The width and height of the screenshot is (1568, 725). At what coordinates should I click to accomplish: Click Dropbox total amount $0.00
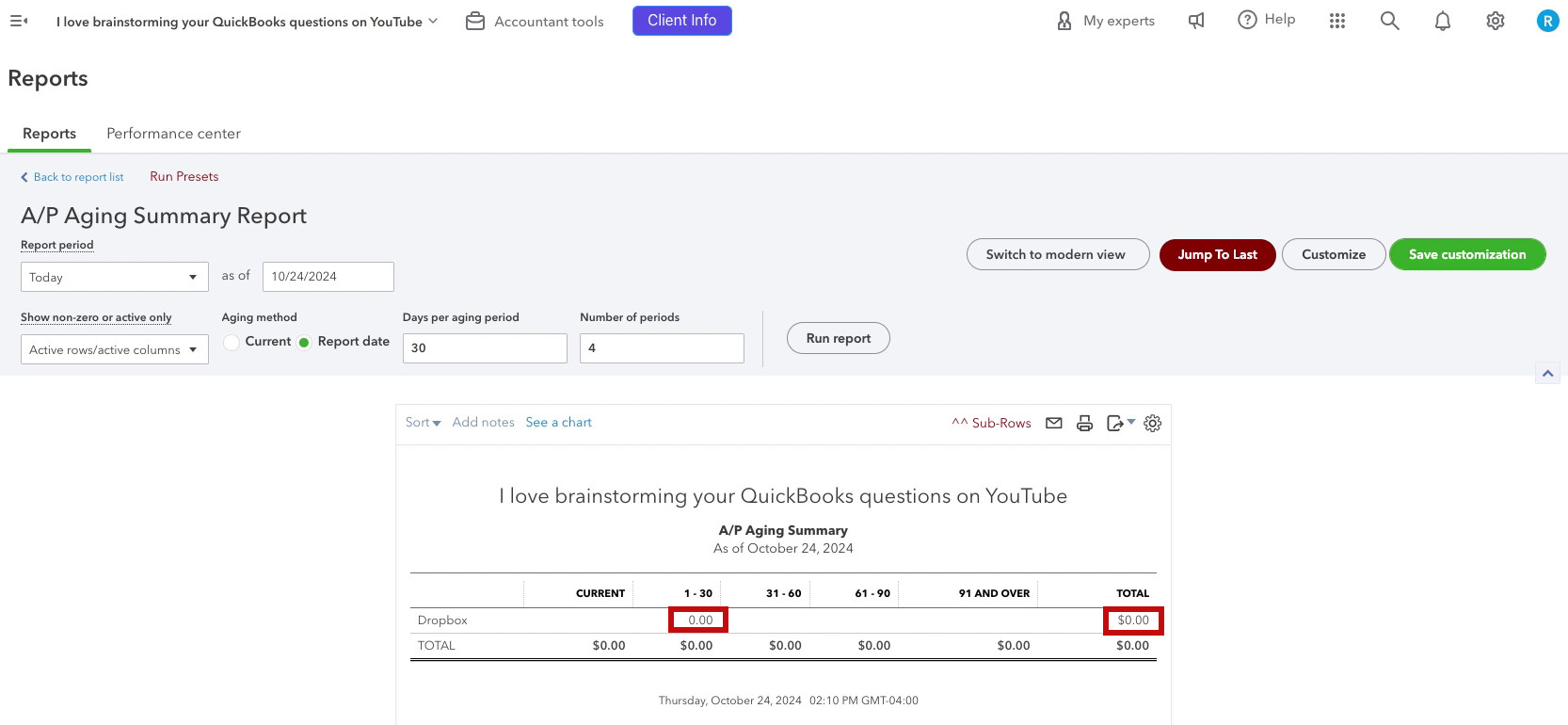click(1133, 620)
